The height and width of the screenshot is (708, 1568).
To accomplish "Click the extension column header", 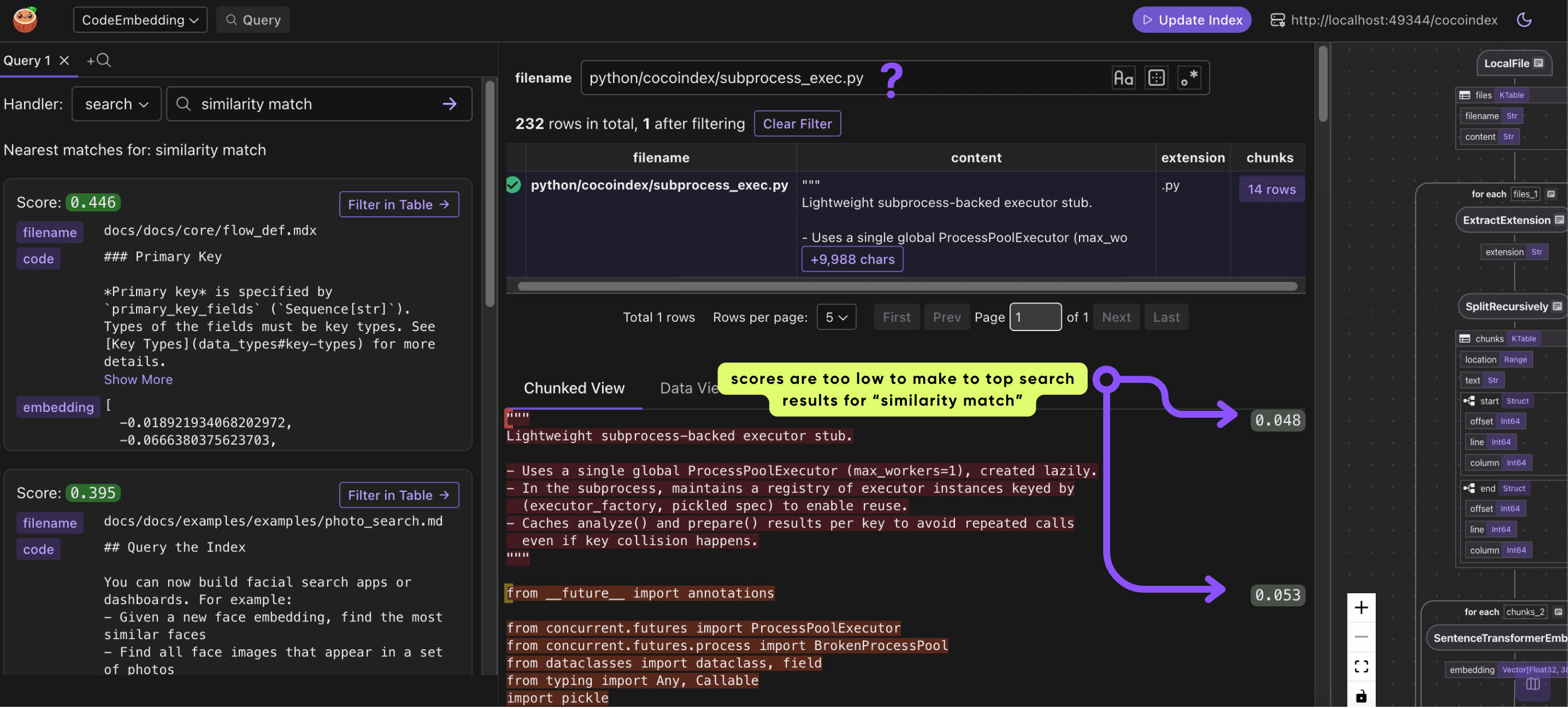I will tap(1193, 158).
